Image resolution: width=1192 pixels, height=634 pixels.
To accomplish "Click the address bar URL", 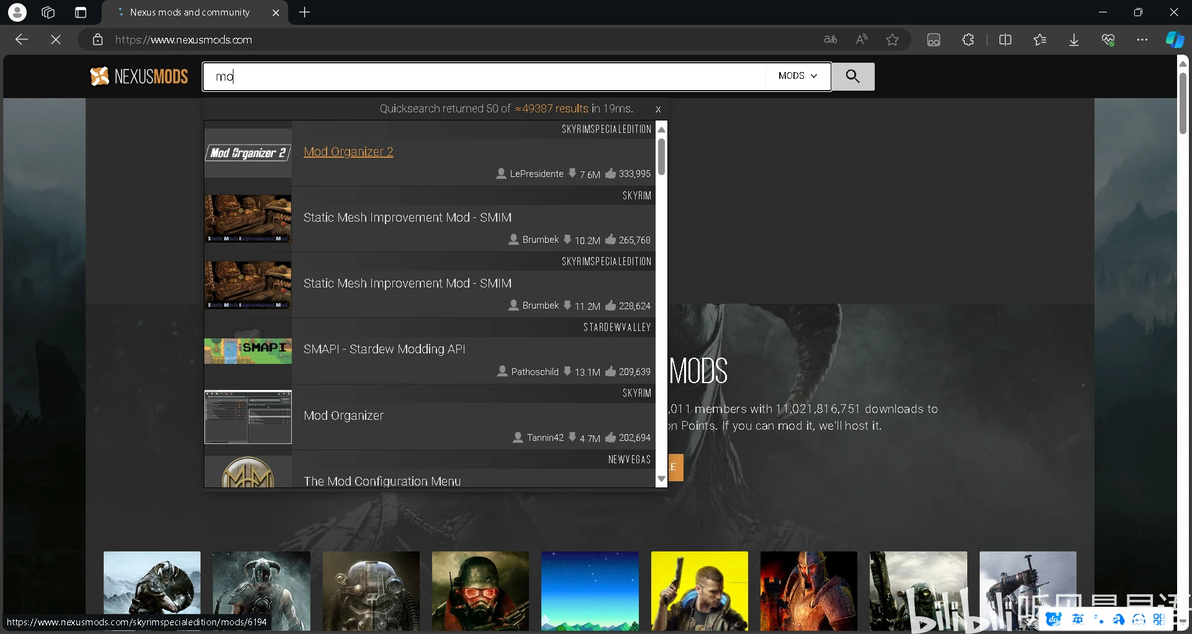I will pyautogui.click(x=183, y=40).
